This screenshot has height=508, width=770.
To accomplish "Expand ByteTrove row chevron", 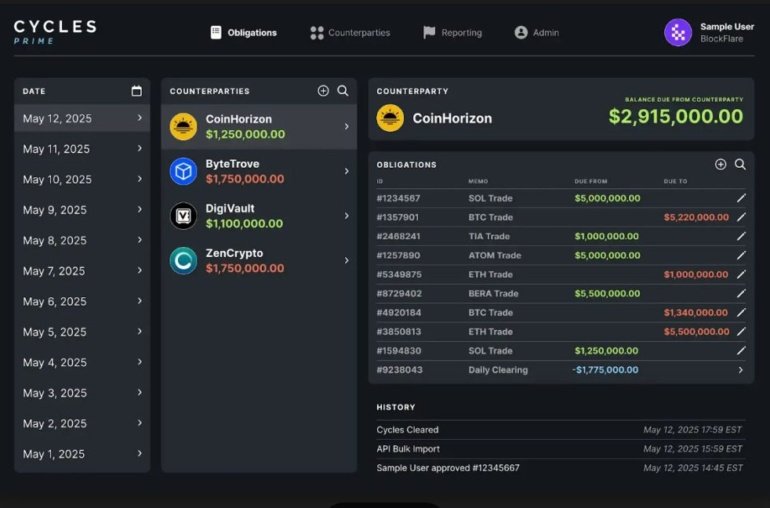I will [x=346, y=171].
